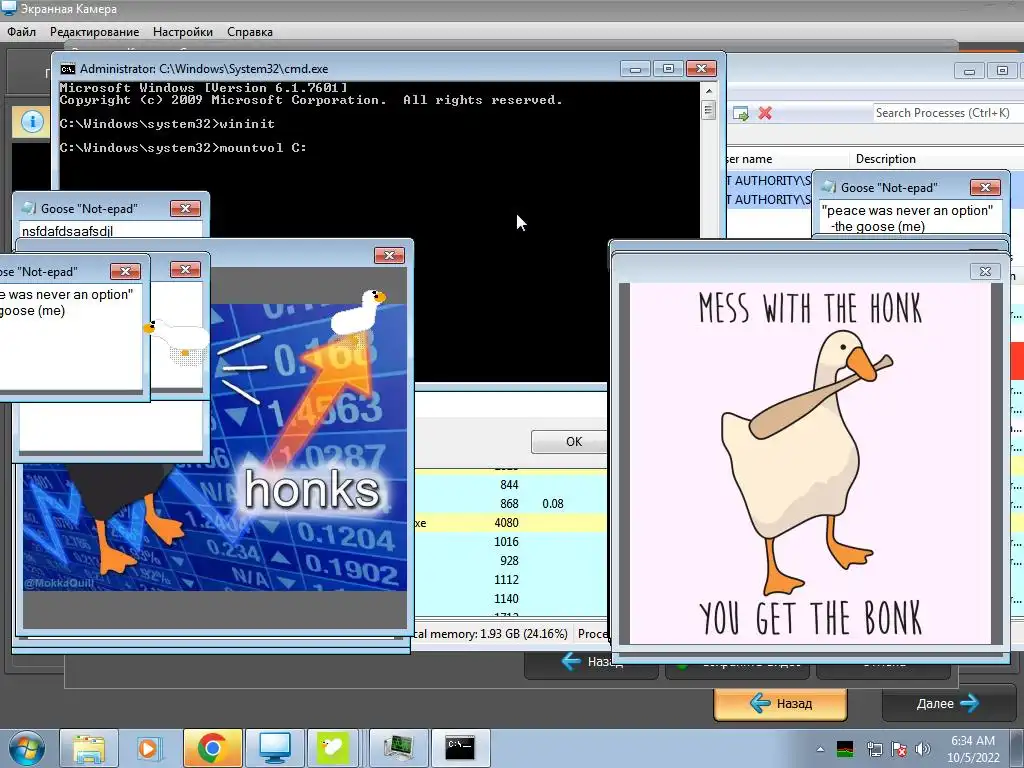Close the "Mess with the honk" image window
1024x768 pixels.
tap(985, 271)
